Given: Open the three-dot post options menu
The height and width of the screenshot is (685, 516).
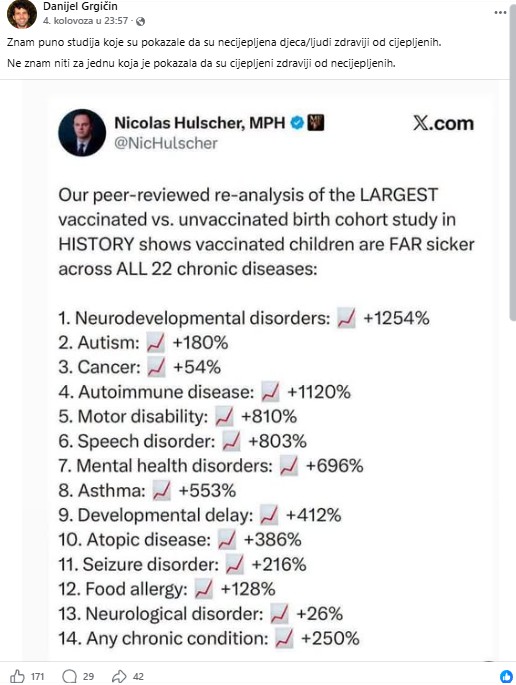Looking at the screenshot, I should click(500, 12).
